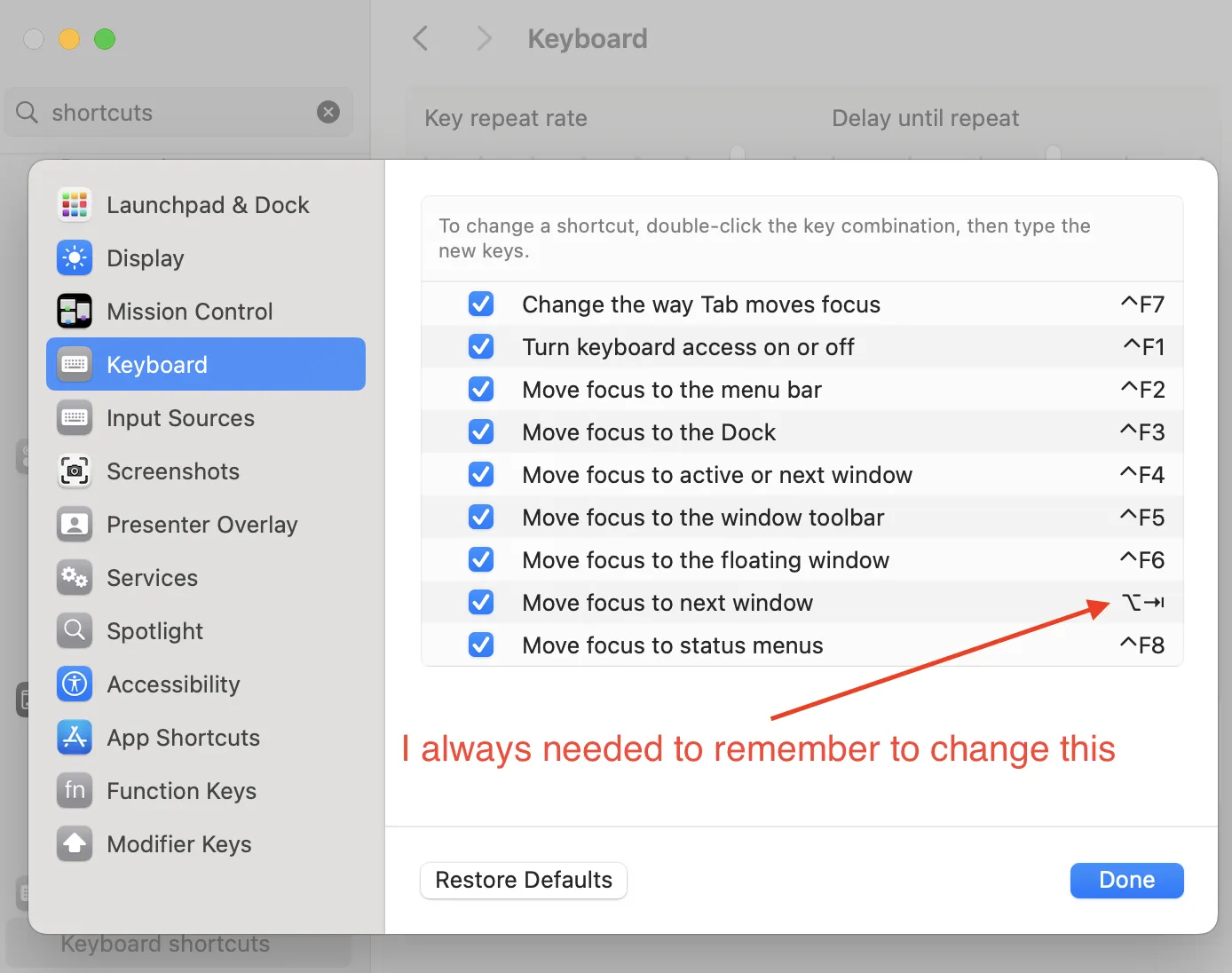This screenshot has width=1232, height=973.
Task: Select the Accessibility icon
Action: pyautogui.click(x=75, y=684)
